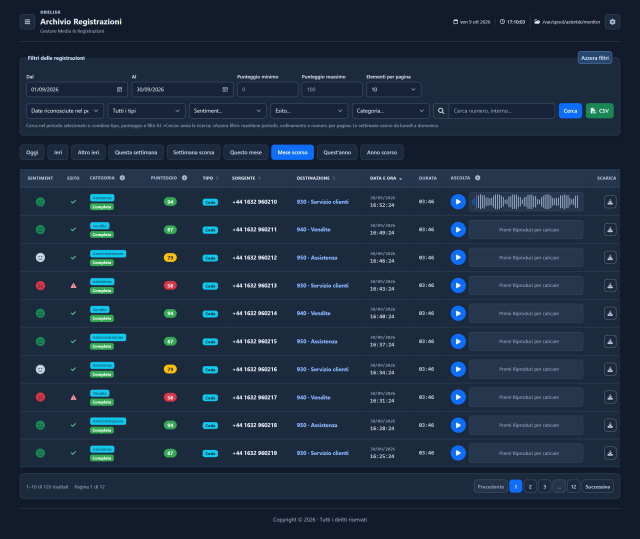Download recording from +44 1632 960213

click(610, 286)
